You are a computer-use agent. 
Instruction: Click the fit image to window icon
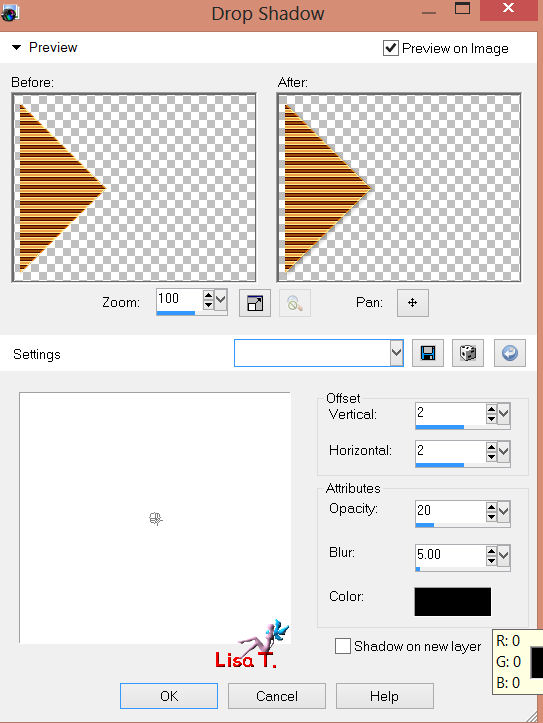click(255, 303)
